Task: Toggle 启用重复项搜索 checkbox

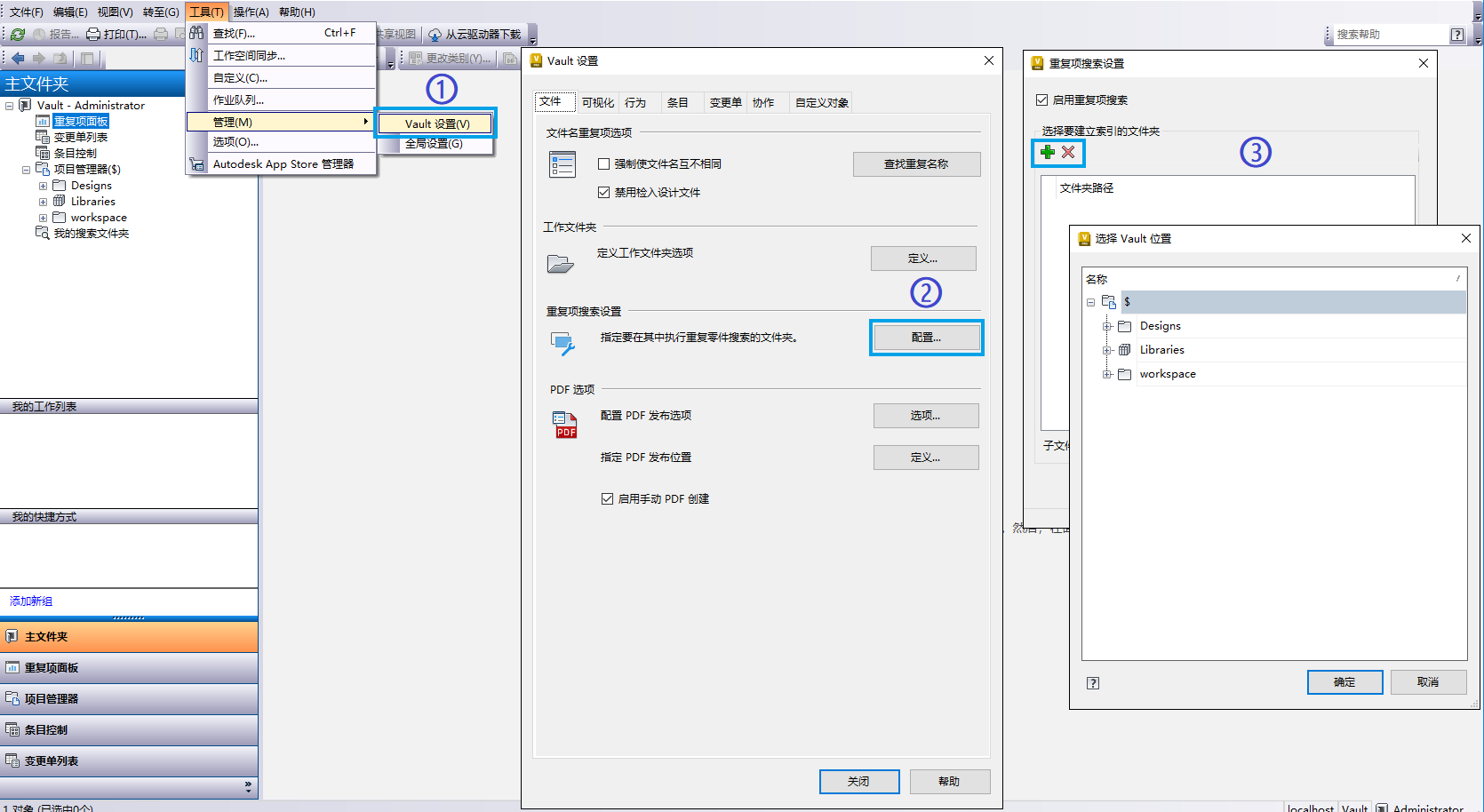Action: 1042,100
